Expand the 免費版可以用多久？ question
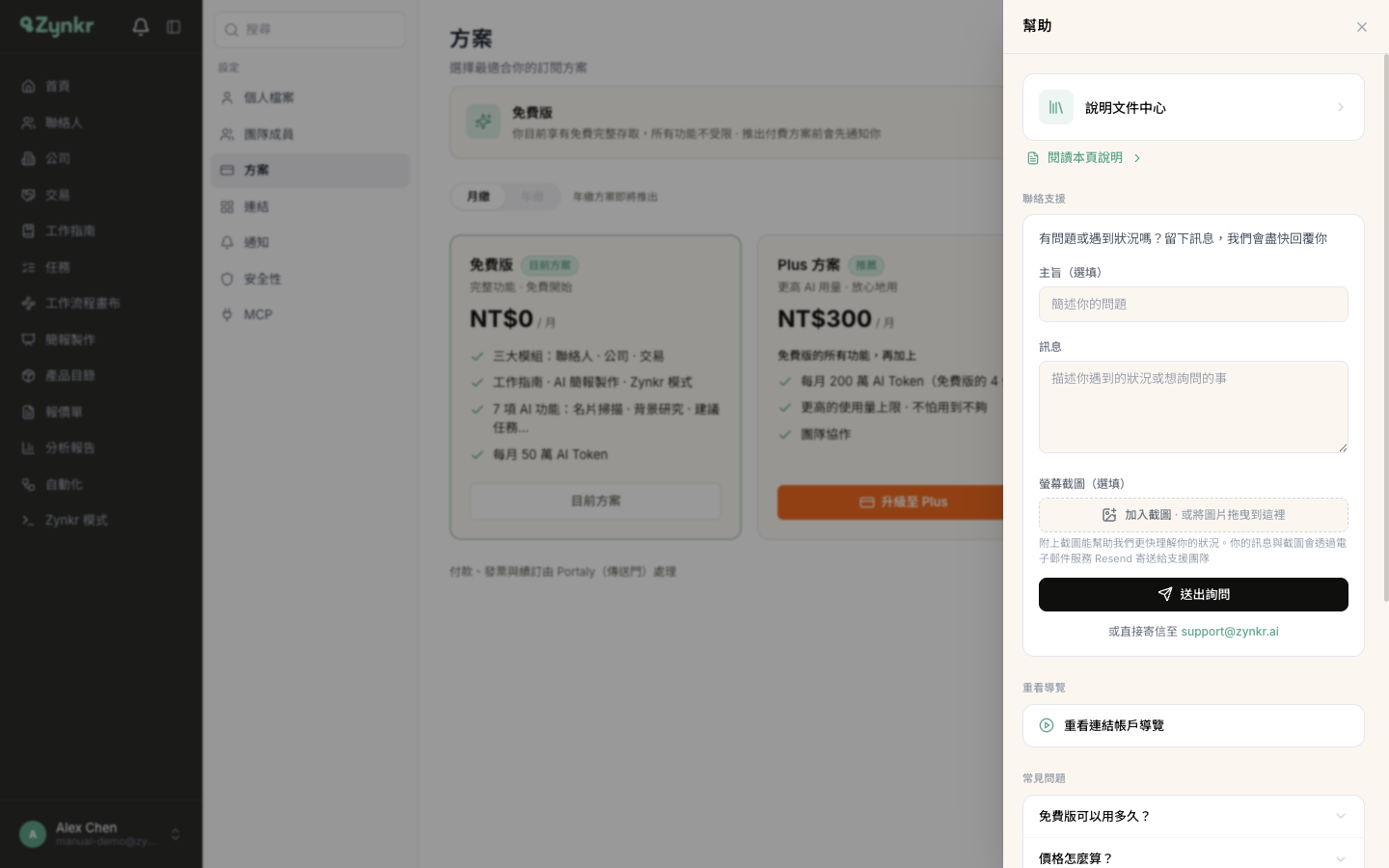The width and height of the screenshot is (1389, 868). tap(1193, 816)
